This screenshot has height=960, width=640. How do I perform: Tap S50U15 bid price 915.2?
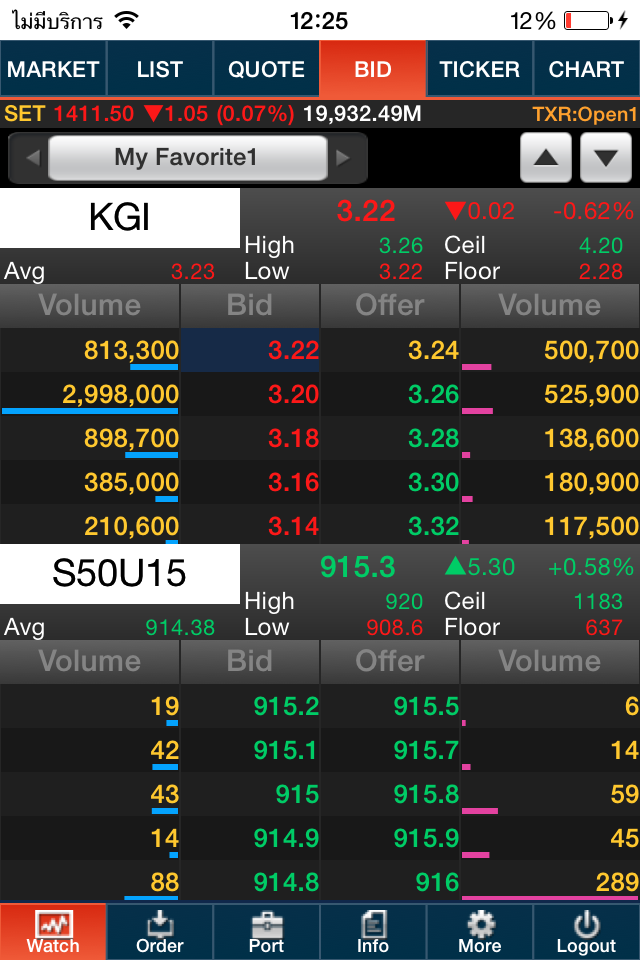coord(286,707)
